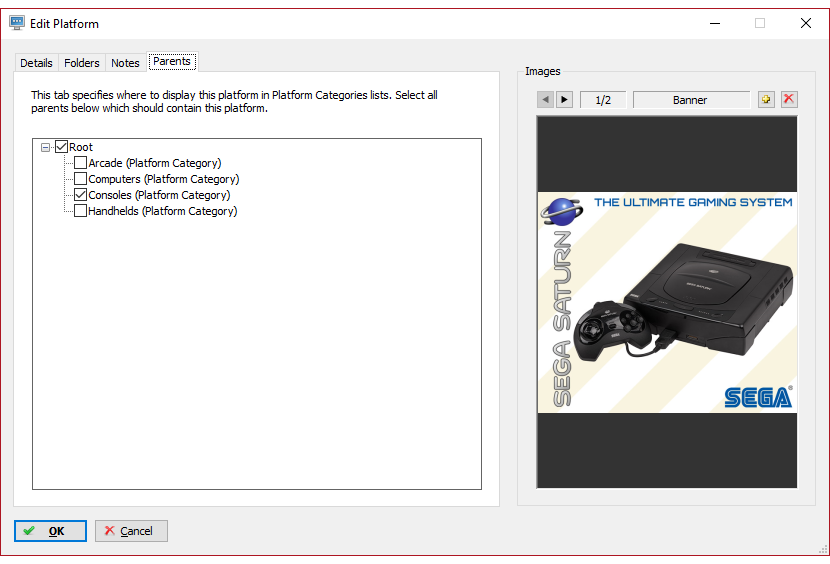Select the Arcade (Platform Category) label
The width and height of the screenshot is (830, 564).
[x=155, y=163]
